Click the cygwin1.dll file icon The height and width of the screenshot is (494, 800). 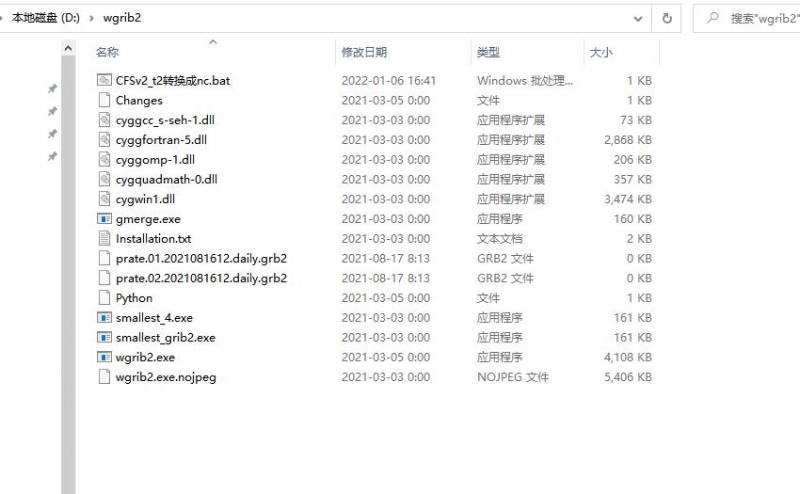tap(106, 199)
